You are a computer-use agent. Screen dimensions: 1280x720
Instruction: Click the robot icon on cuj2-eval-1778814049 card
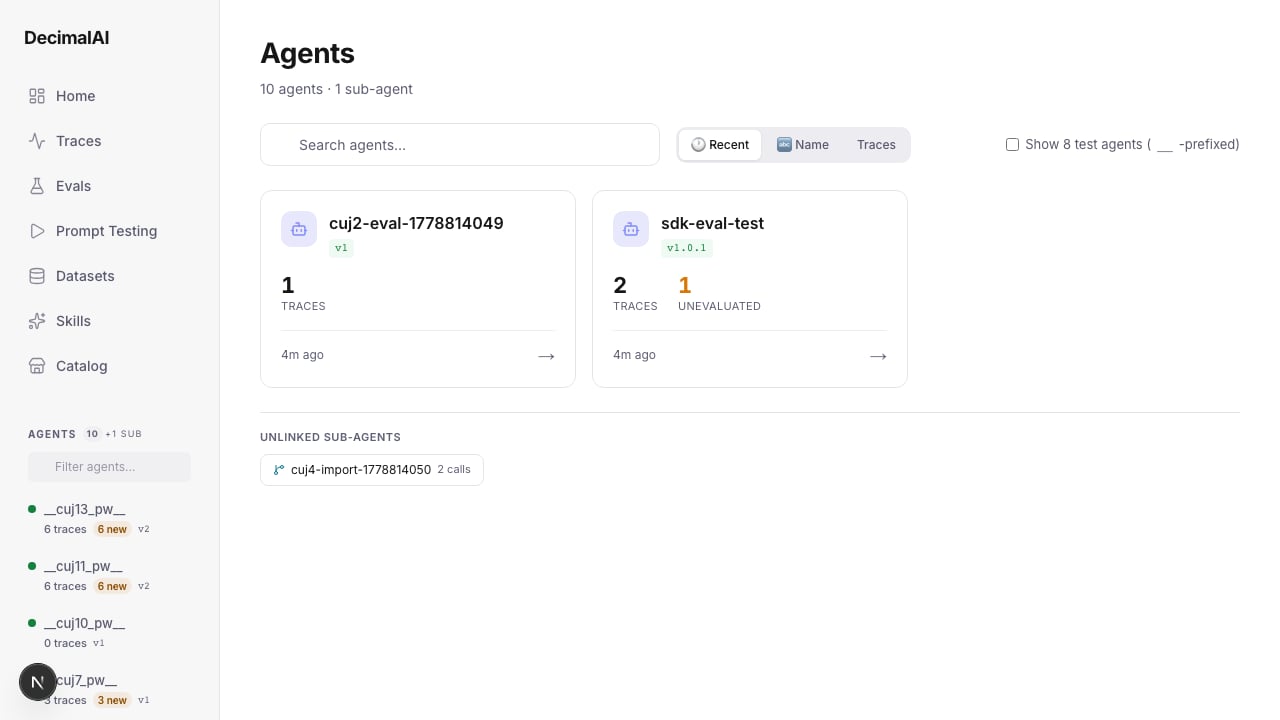(x=299, y=229)
